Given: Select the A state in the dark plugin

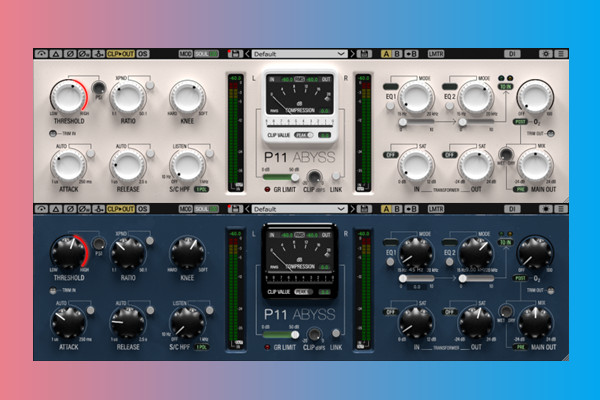Looking at the screenshot, I should pyautogui.click(x=386, y=209).
